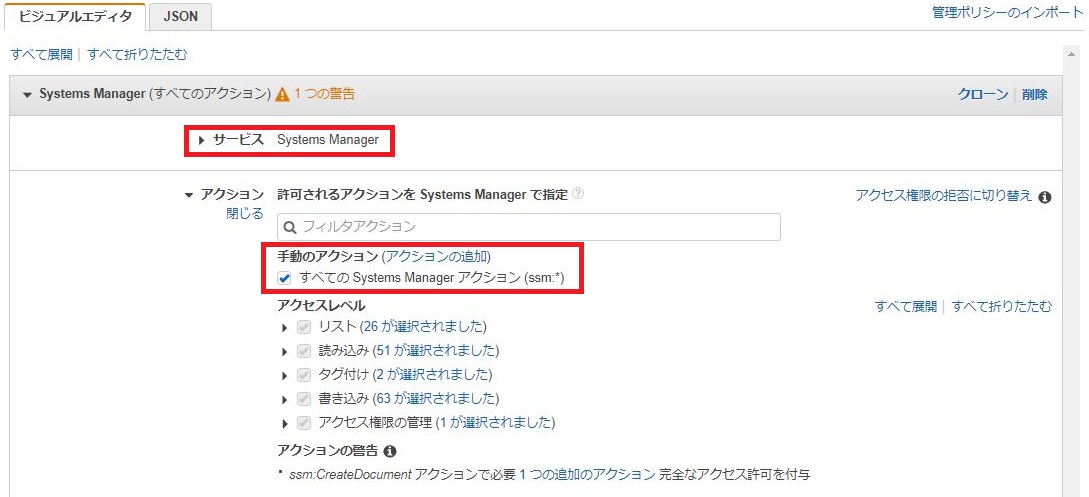Click info icon next to アクセス権限の拒否に切り替え
This screenshot has width=1089, height=497.
1044,197
